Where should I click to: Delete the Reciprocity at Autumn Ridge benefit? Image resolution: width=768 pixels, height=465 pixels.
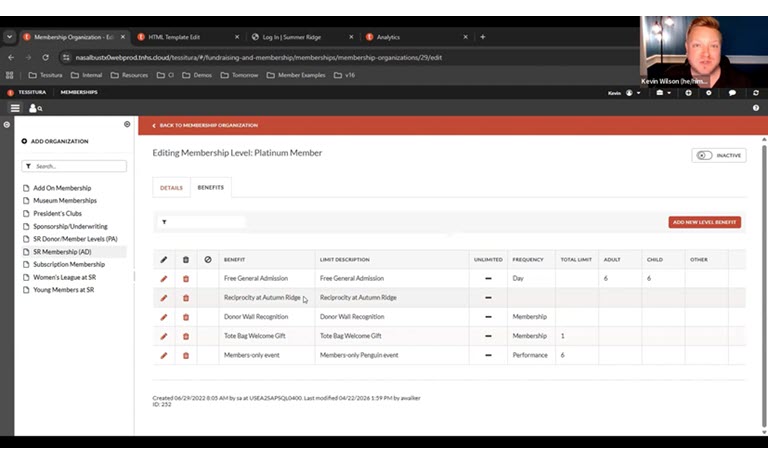186,298
